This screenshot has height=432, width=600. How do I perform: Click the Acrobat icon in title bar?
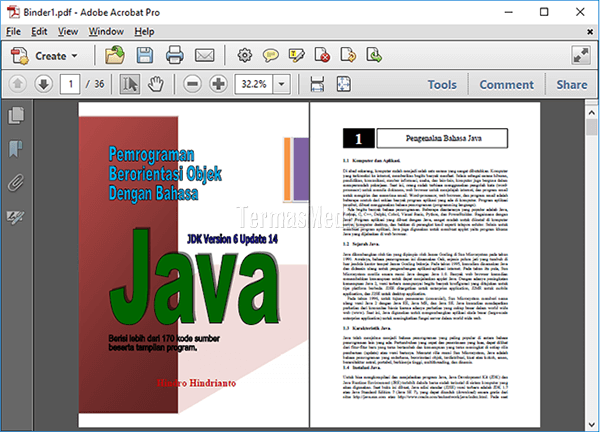coord(14,12)
